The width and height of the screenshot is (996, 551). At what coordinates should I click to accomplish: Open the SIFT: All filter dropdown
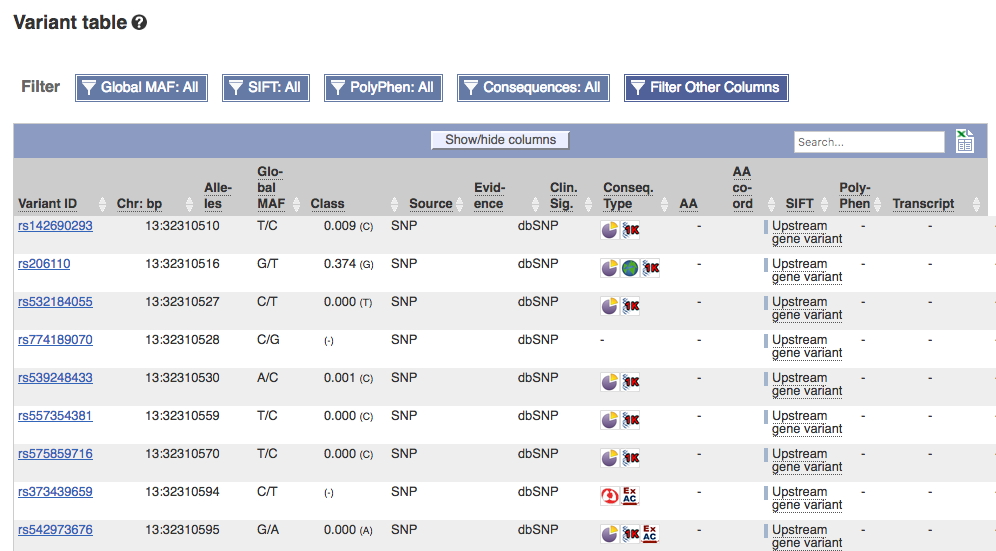pos(266,88)
